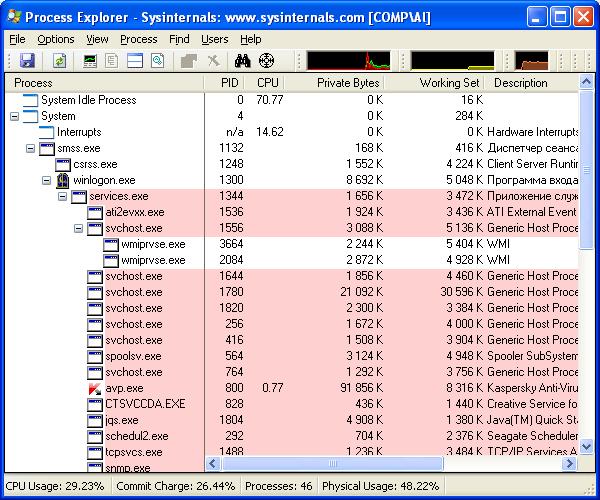
Task: Show the lower pane toolbar icon
Action: 135,61
